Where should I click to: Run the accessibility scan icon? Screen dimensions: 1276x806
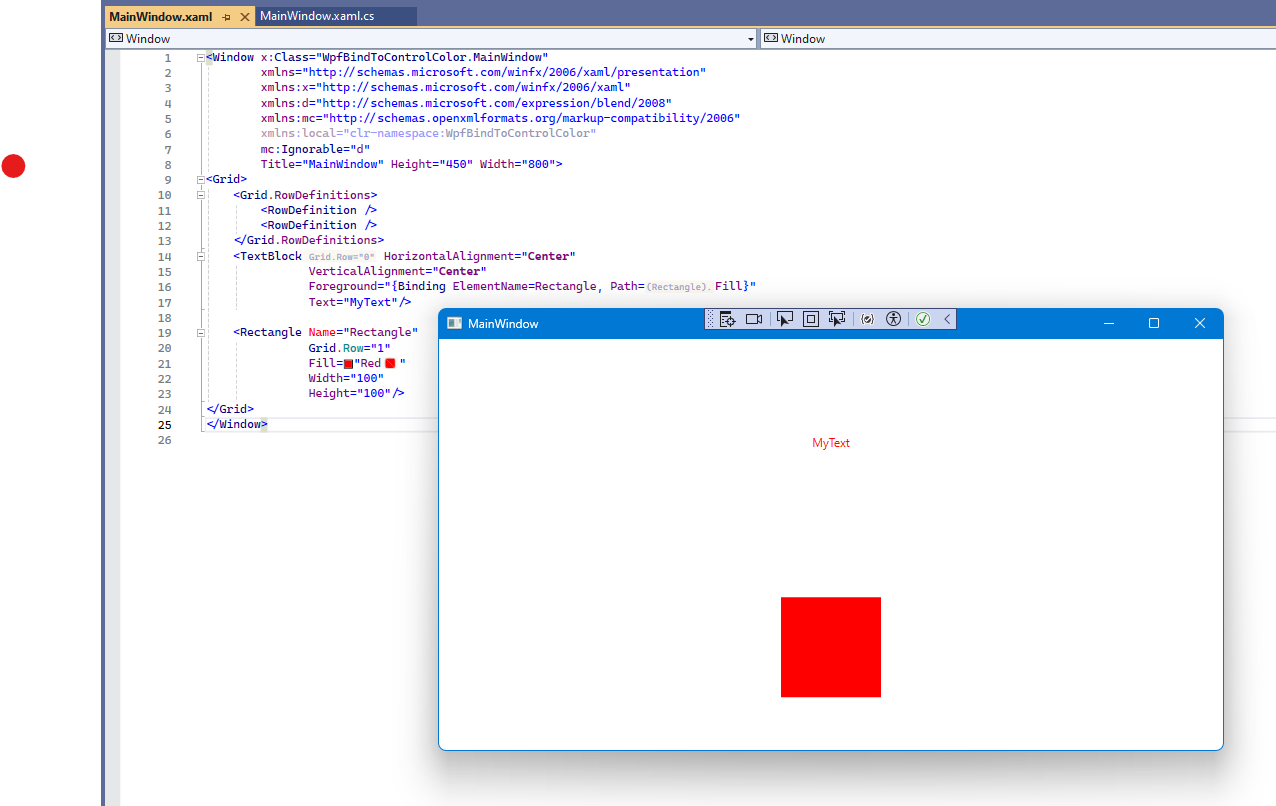pos(893,319)
